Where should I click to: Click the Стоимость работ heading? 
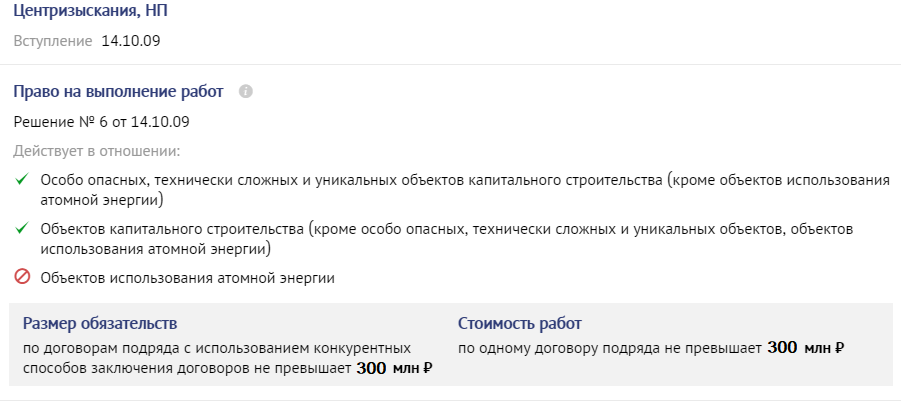pos(519,324)
